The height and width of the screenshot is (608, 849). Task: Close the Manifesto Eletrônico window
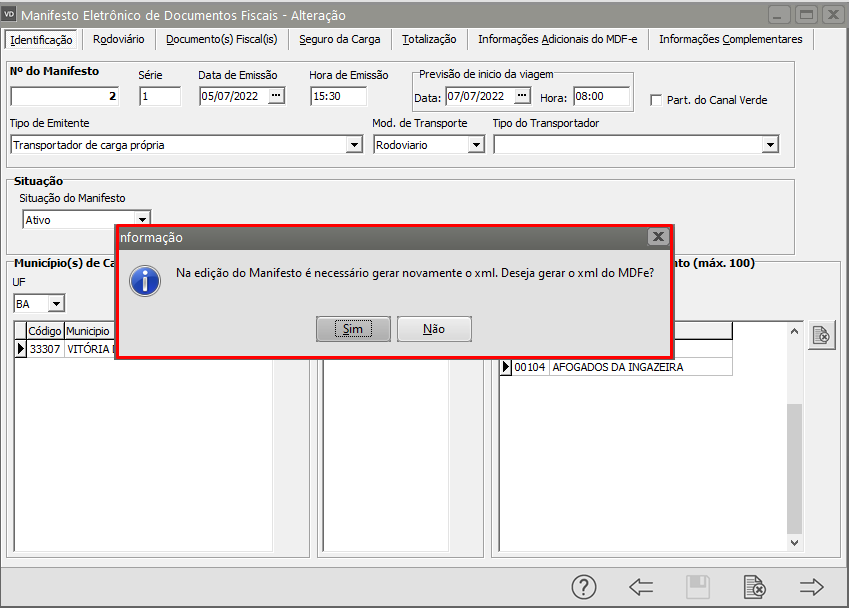834,15
